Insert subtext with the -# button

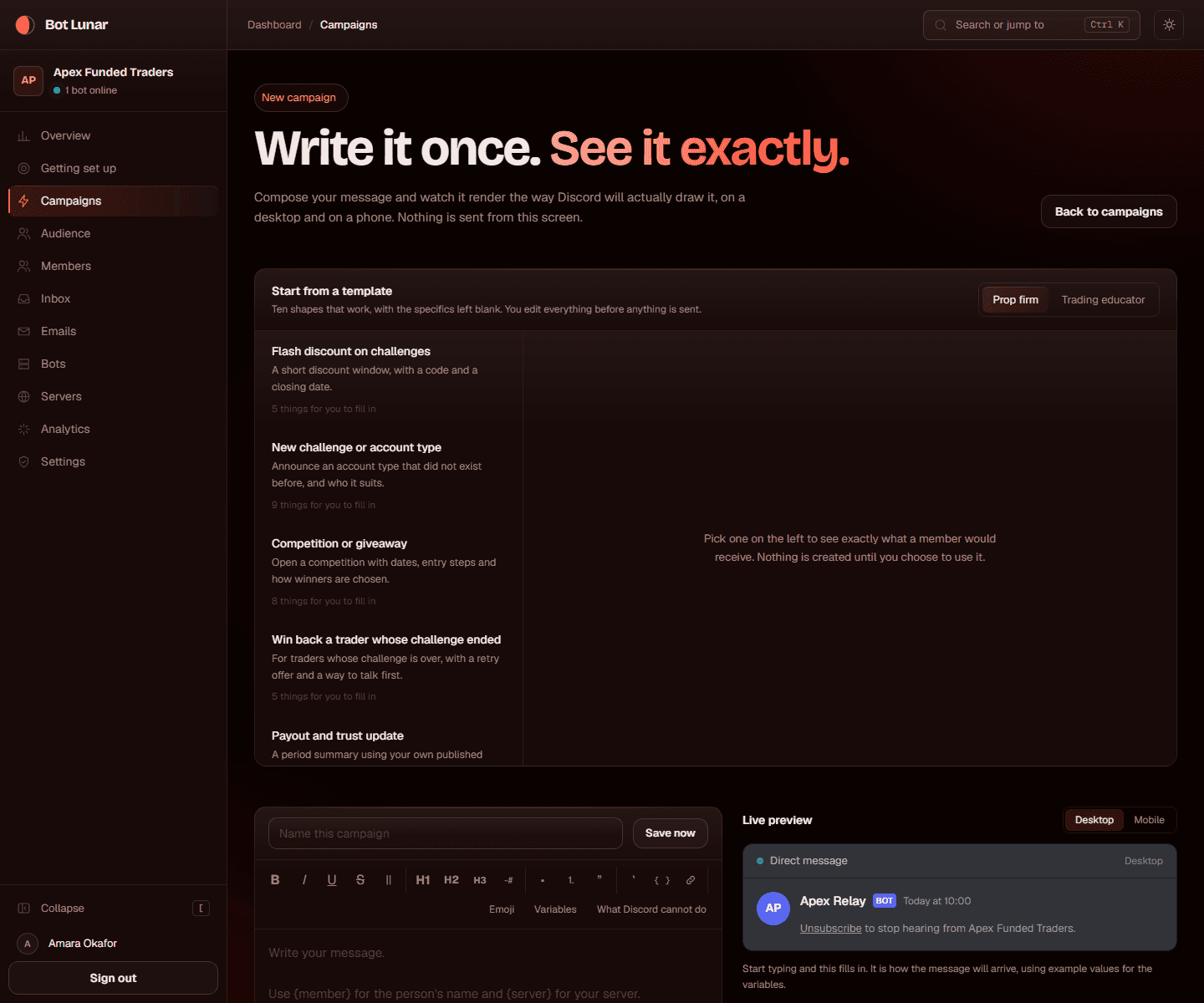point(508,879)
